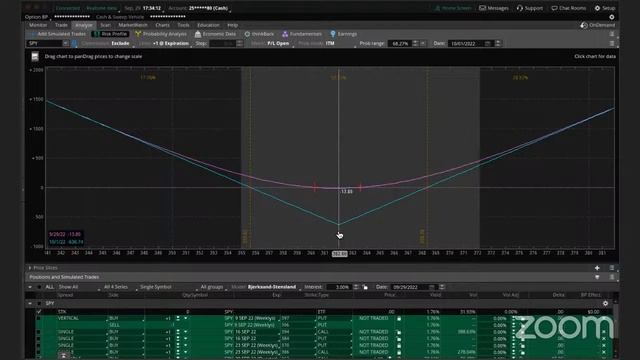Open Chat Rooms

click(x=568, y=8)
